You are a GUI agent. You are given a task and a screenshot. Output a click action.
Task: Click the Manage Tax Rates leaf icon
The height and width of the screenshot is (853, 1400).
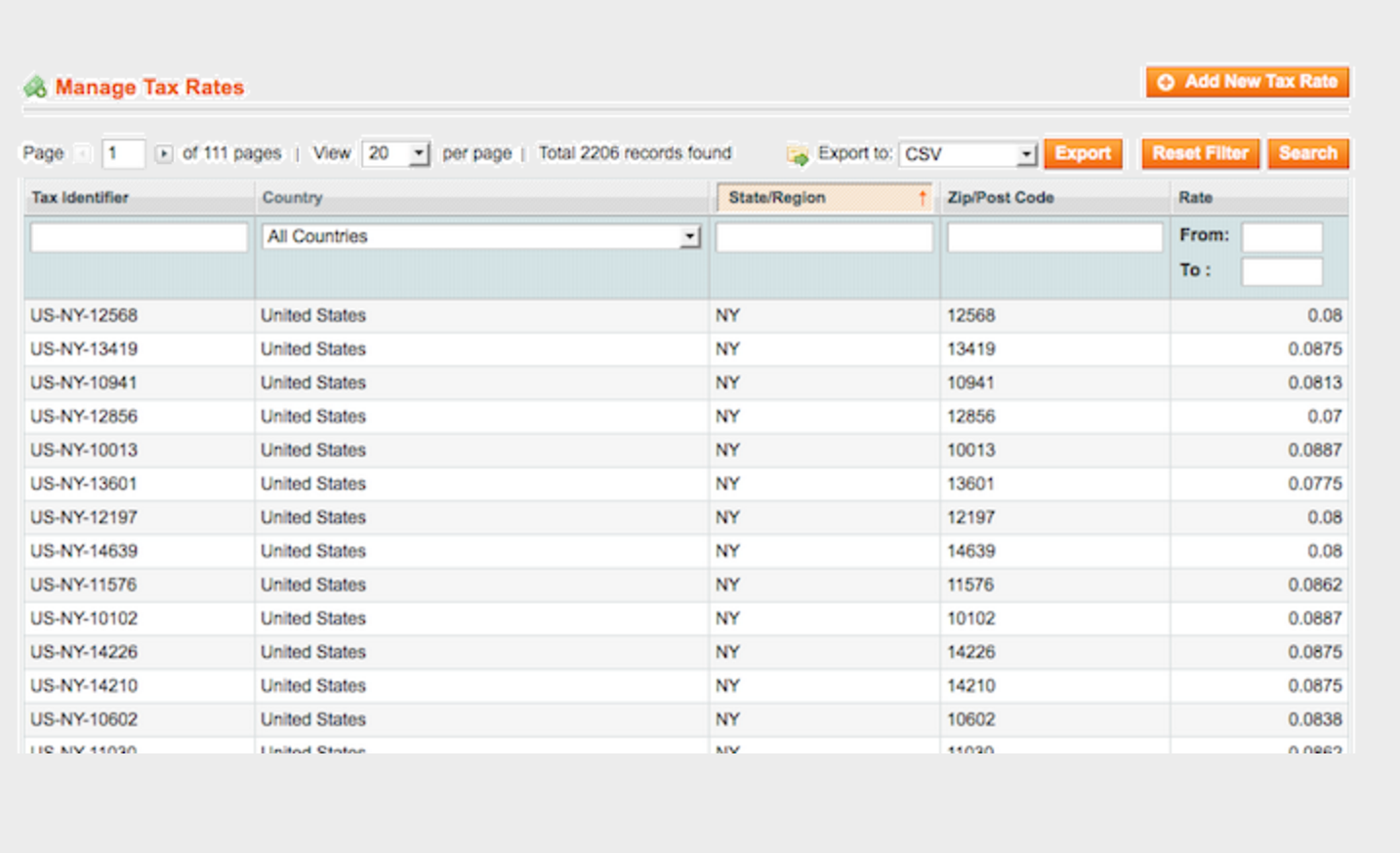click(35, 88)
